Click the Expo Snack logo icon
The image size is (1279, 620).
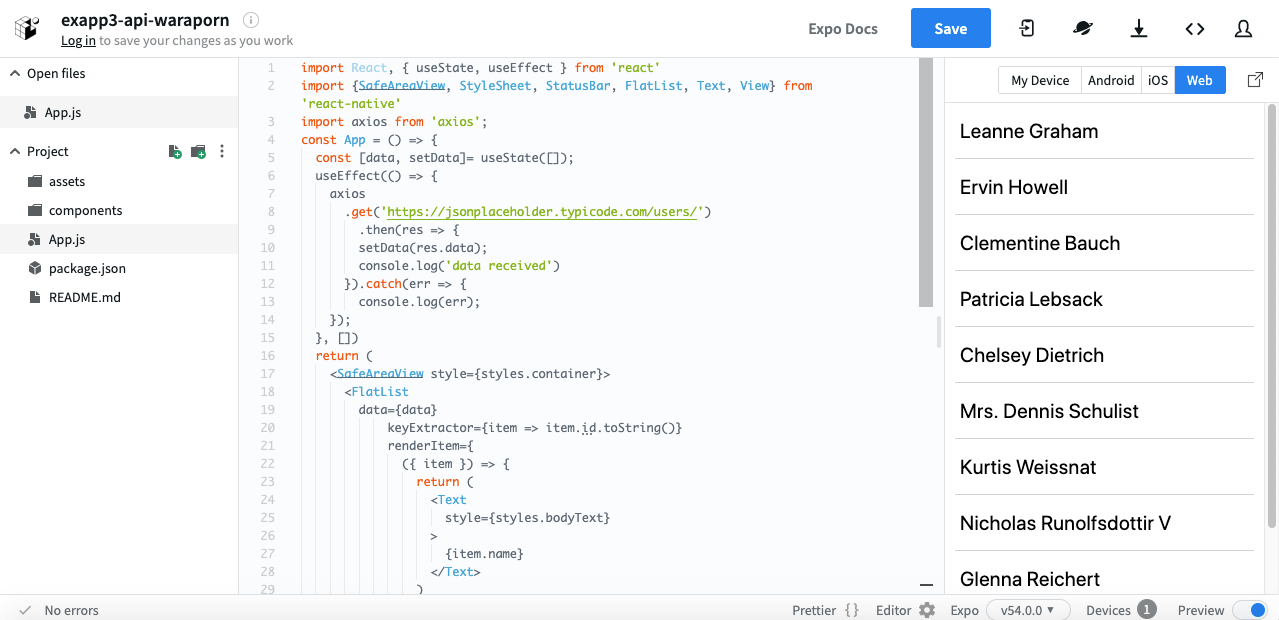[x=27, y=29]
